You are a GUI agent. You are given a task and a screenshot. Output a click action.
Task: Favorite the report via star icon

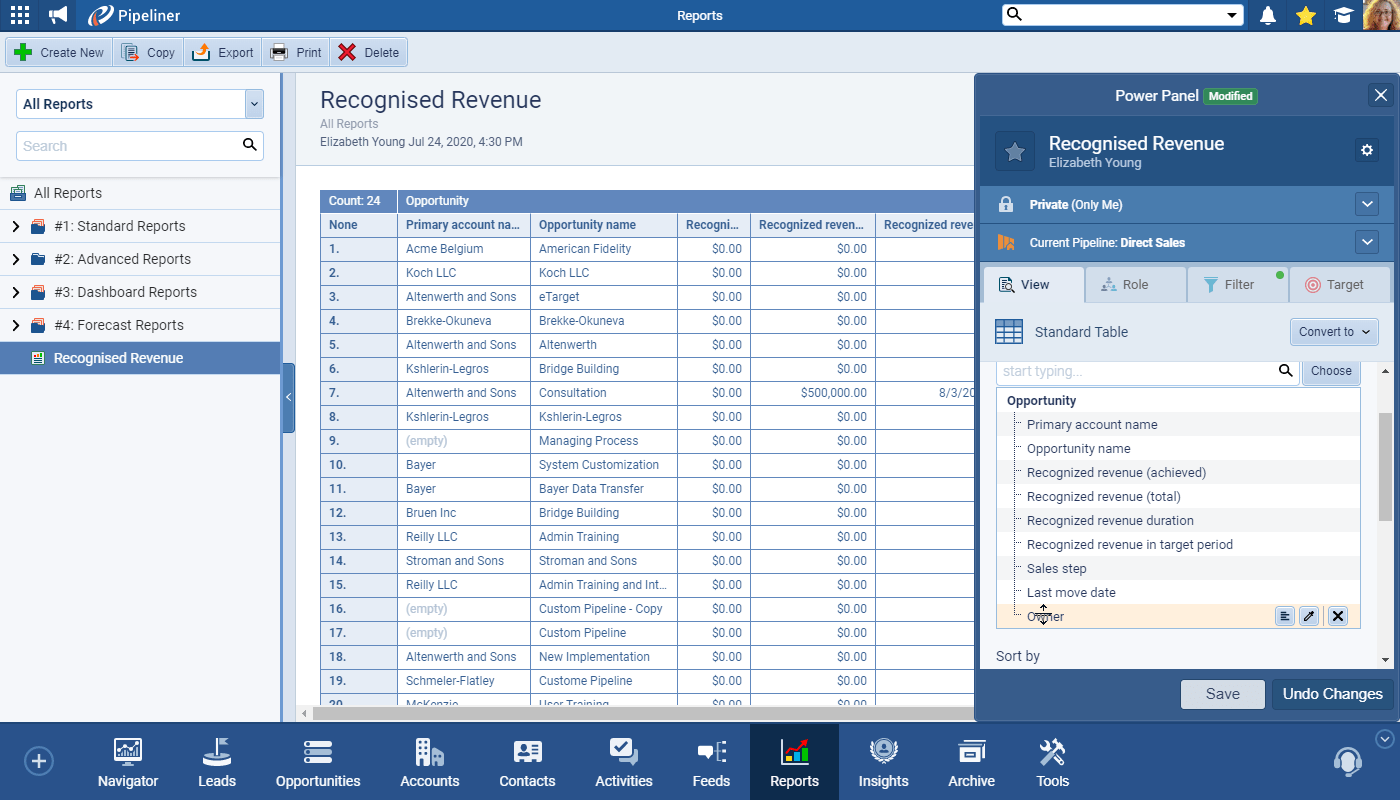coord(1014,151)
